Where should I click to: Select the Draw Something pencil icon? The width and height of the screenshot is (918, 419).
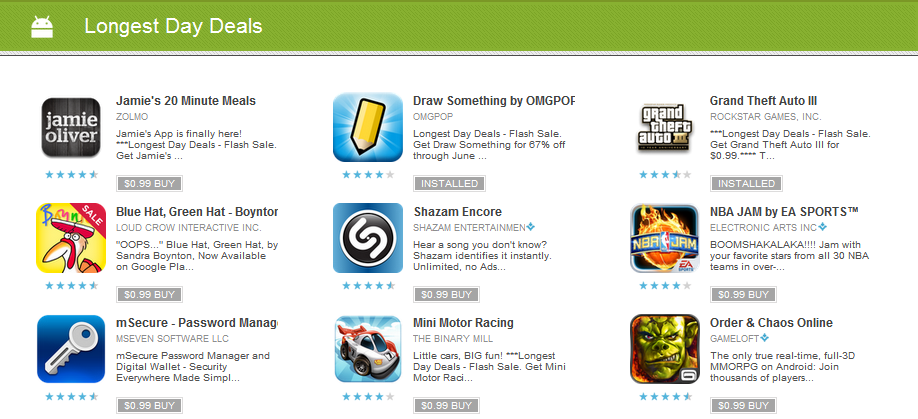coord(368,127)
